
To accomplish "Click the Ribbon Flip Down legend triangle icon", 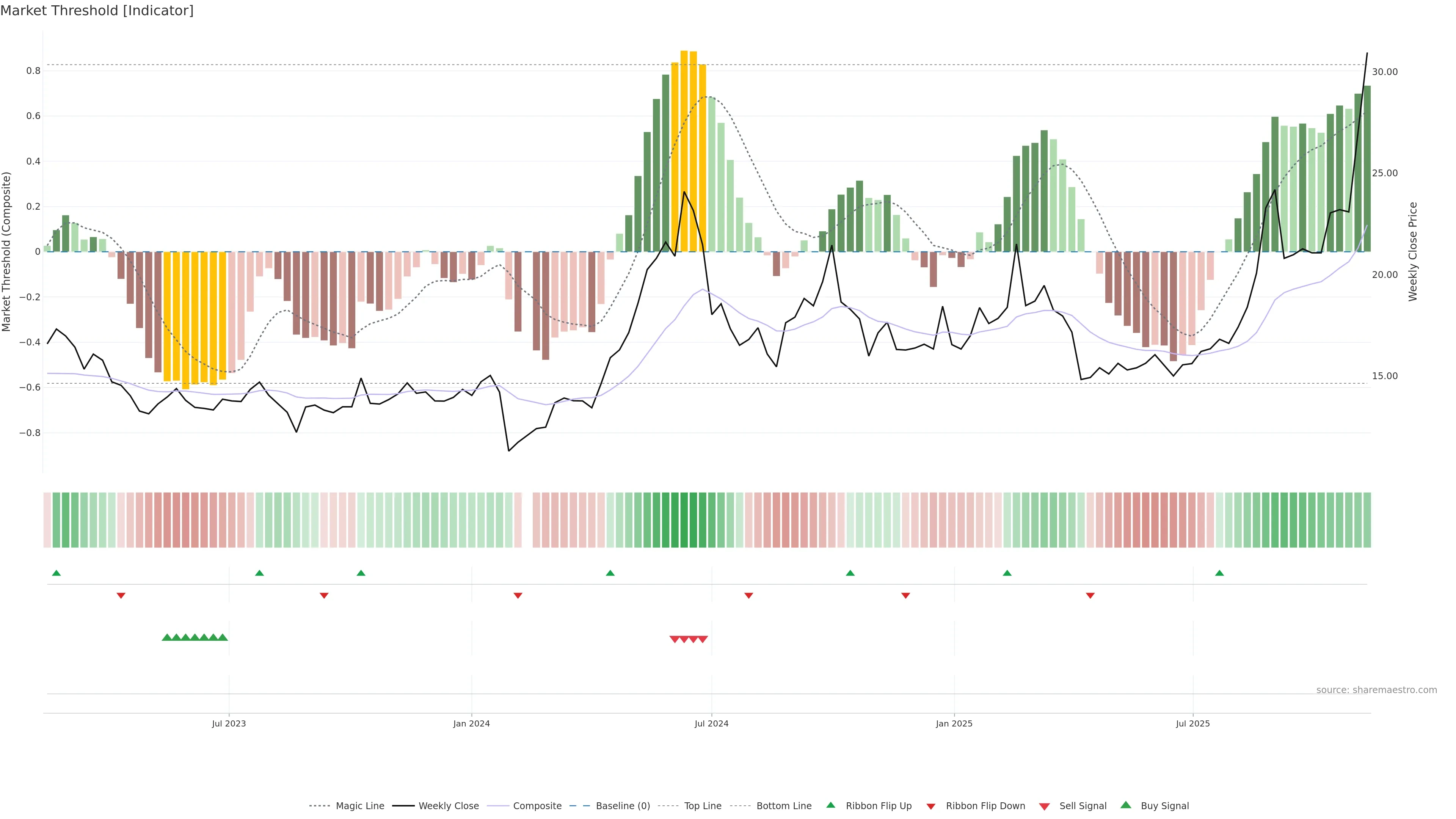I will coord(931,806).
